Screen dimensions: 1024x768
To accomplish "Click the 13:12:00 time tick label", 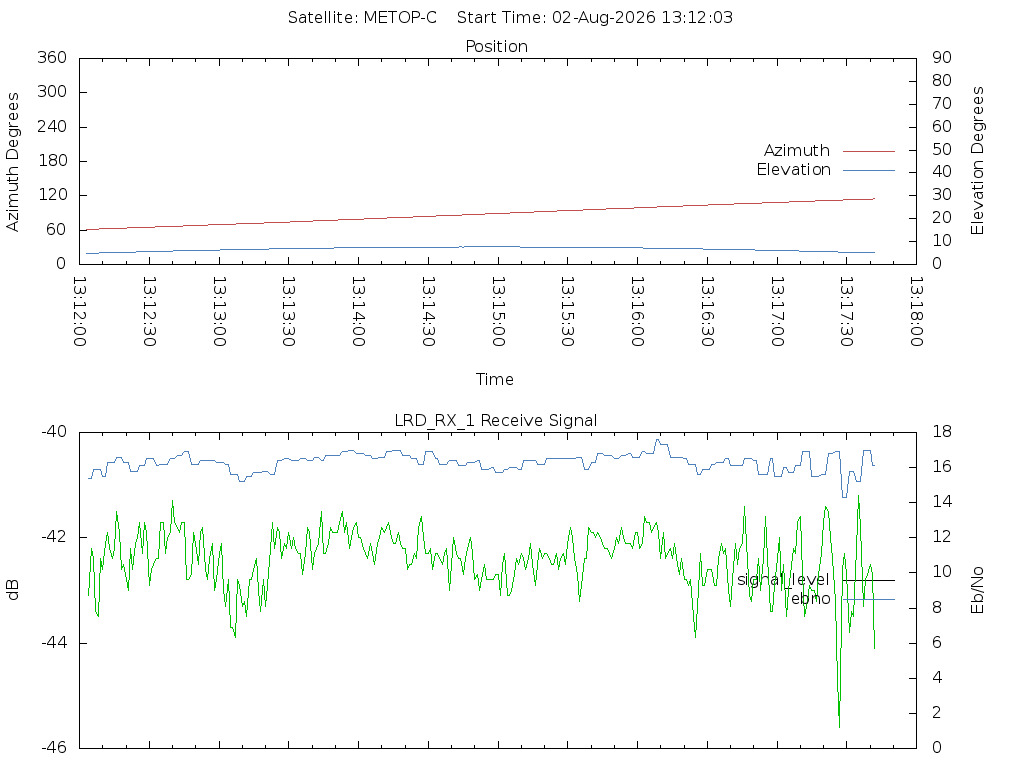I will click(80, 312).
